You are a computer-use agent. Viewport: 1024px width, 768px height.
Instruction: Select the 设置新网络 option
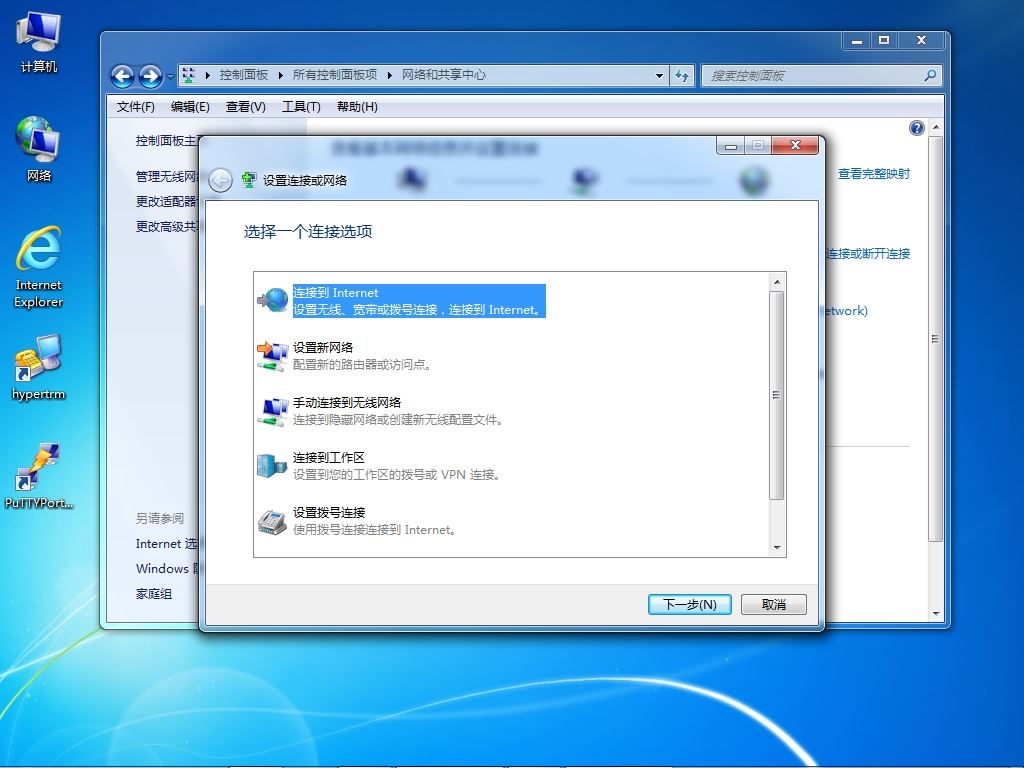(x=362, y=356)
